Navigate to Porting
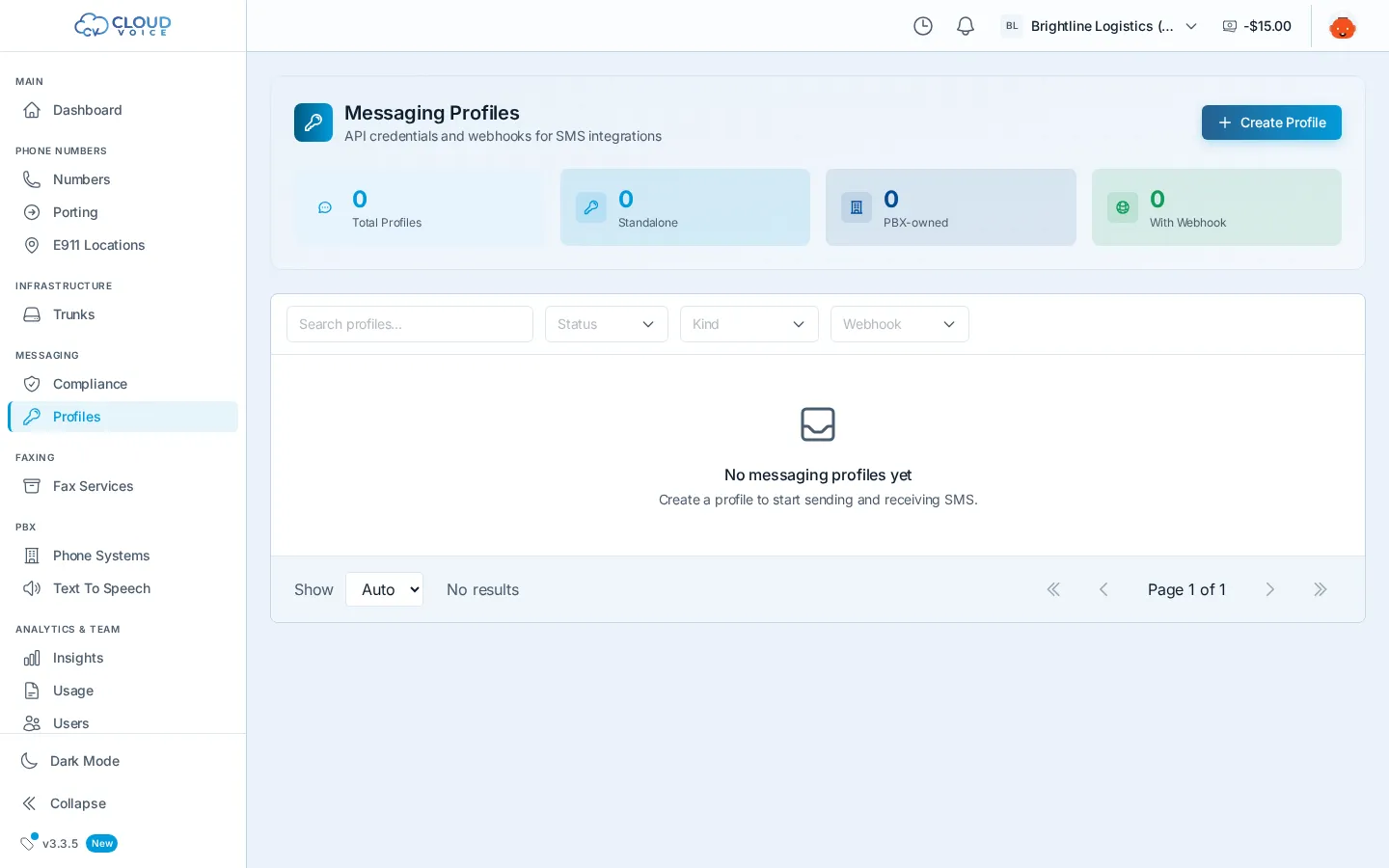 coord(123,212)
